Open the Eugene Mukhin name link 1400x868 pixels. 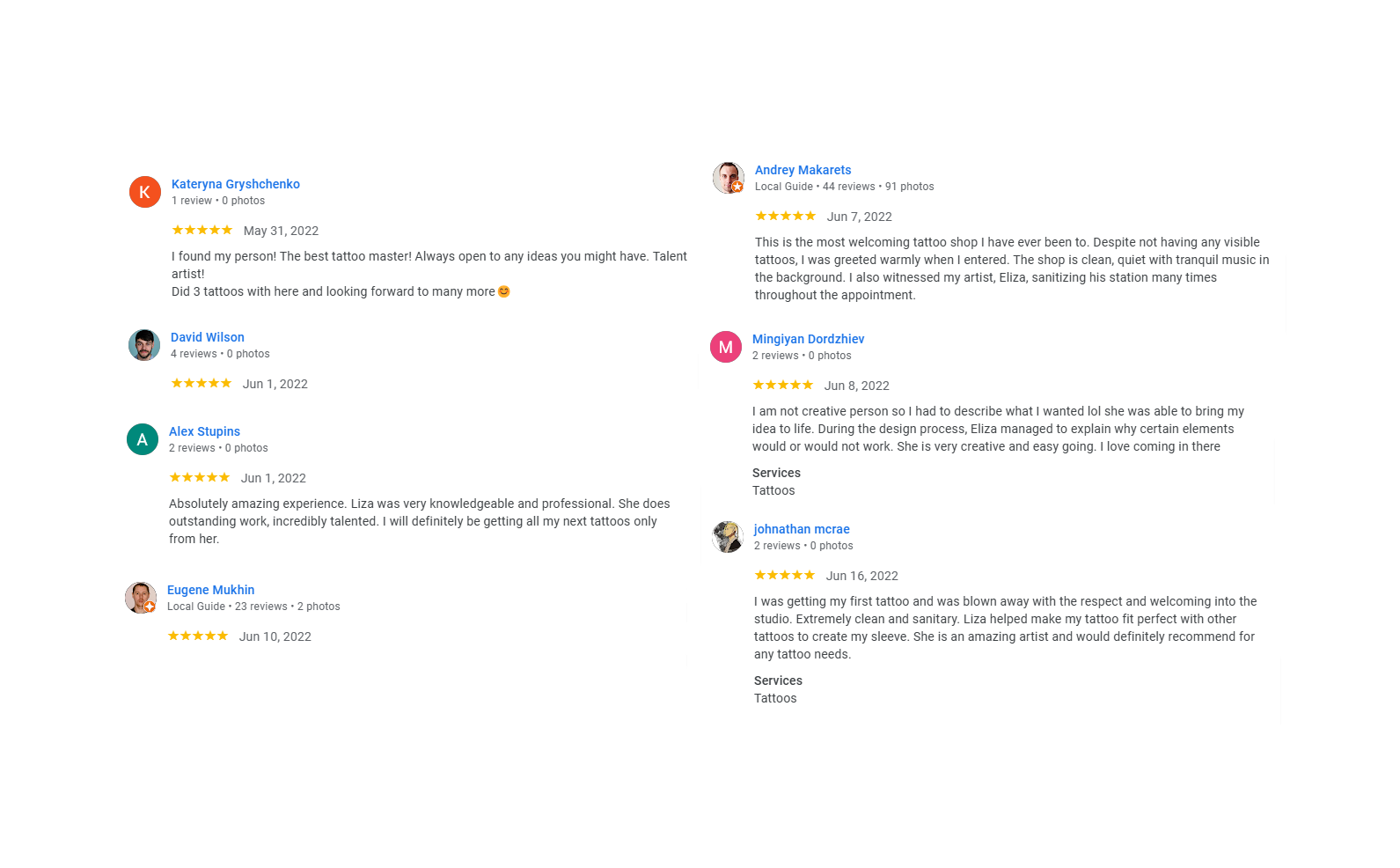pos(210,590)
